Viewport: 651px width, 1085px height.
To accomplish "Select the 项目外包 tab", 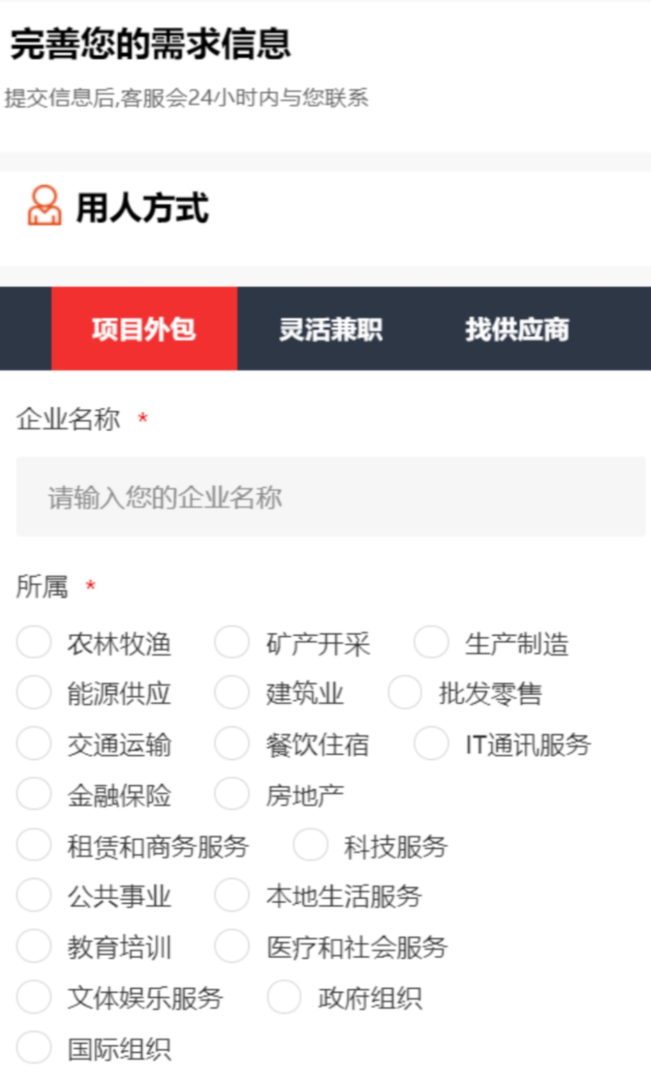I will [x=142, y=328].
